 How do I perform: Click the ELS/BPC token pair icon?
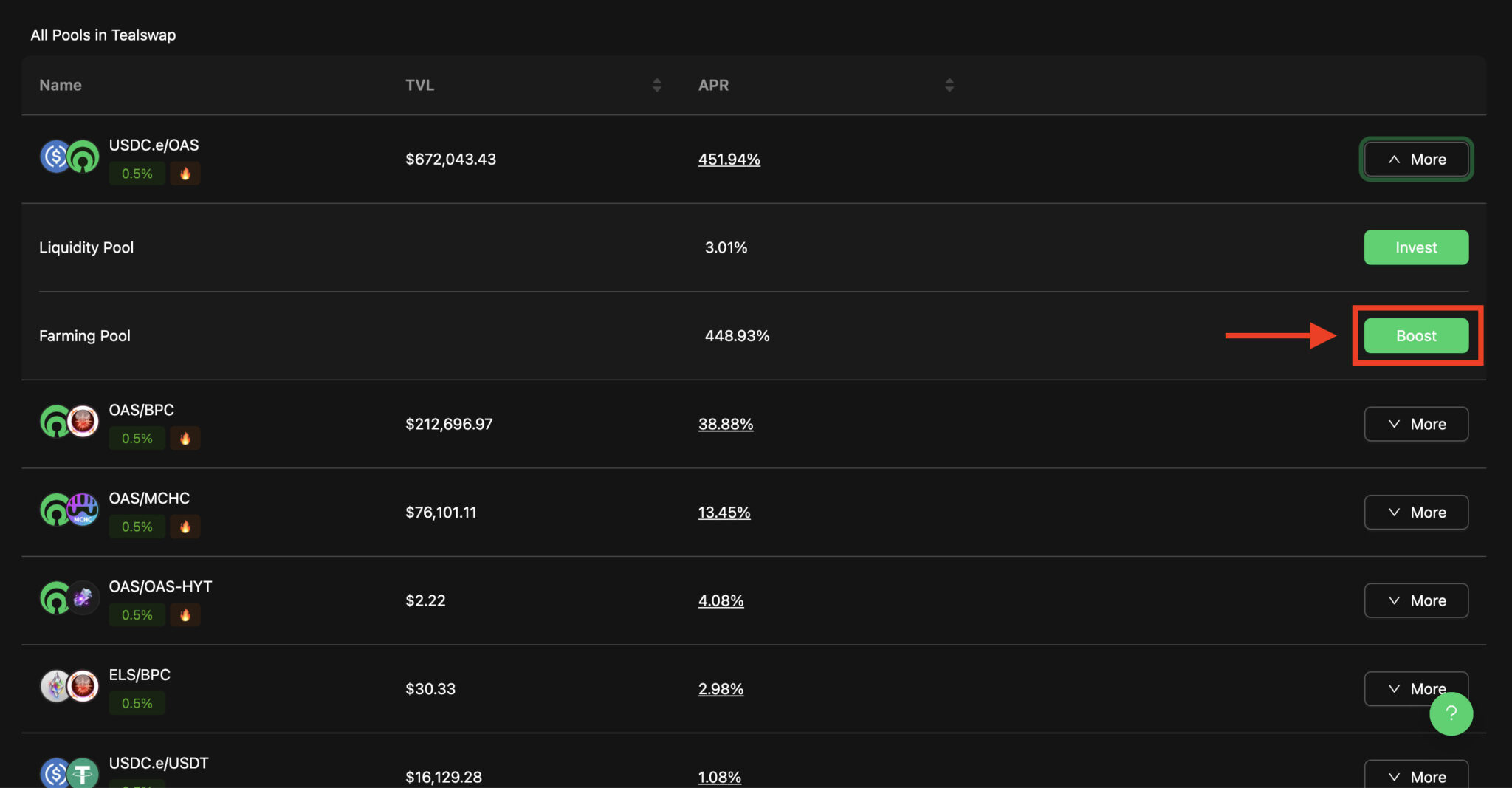point(69,687)
